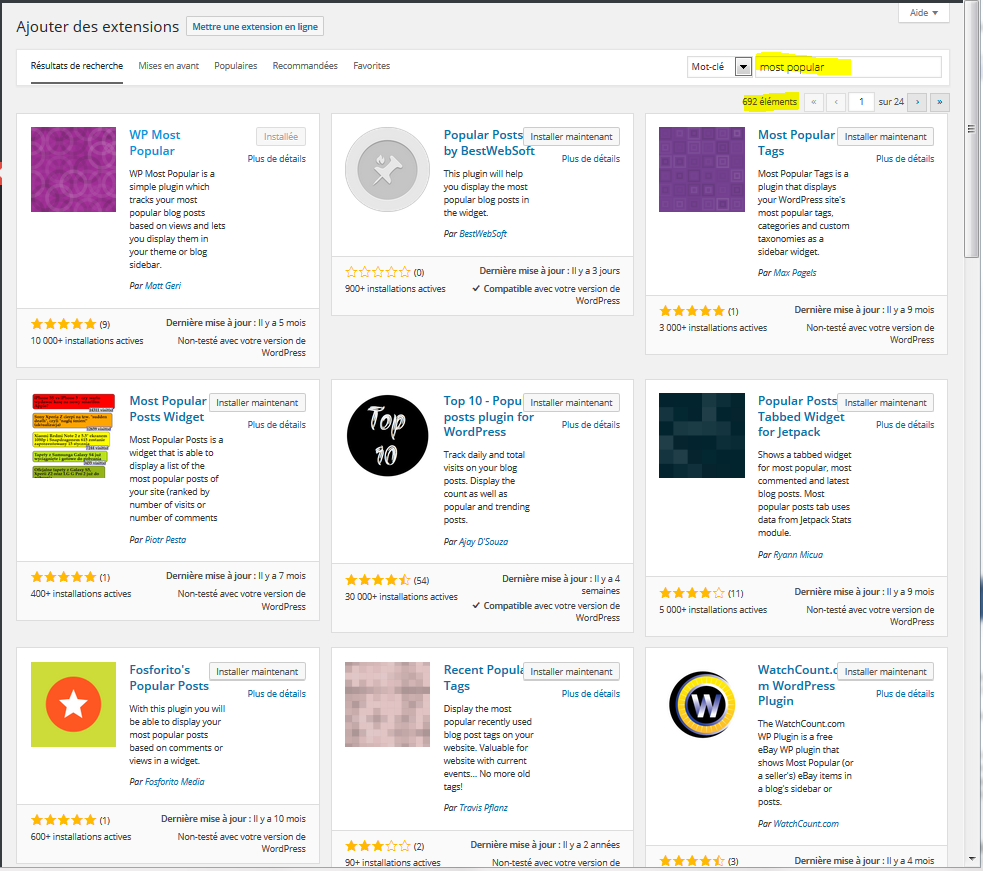Viewport: 983px width, 871px height.
Task: Click the Most Popular Tags purple icon
Action: [701, 170]
